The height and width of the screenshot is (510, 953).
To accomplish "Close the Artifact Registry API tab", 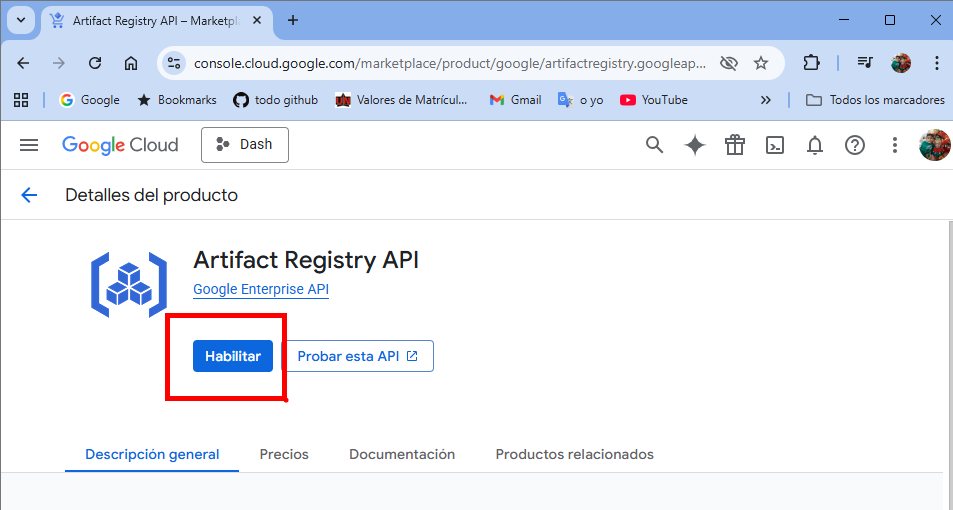I will (x=256, y=21).
